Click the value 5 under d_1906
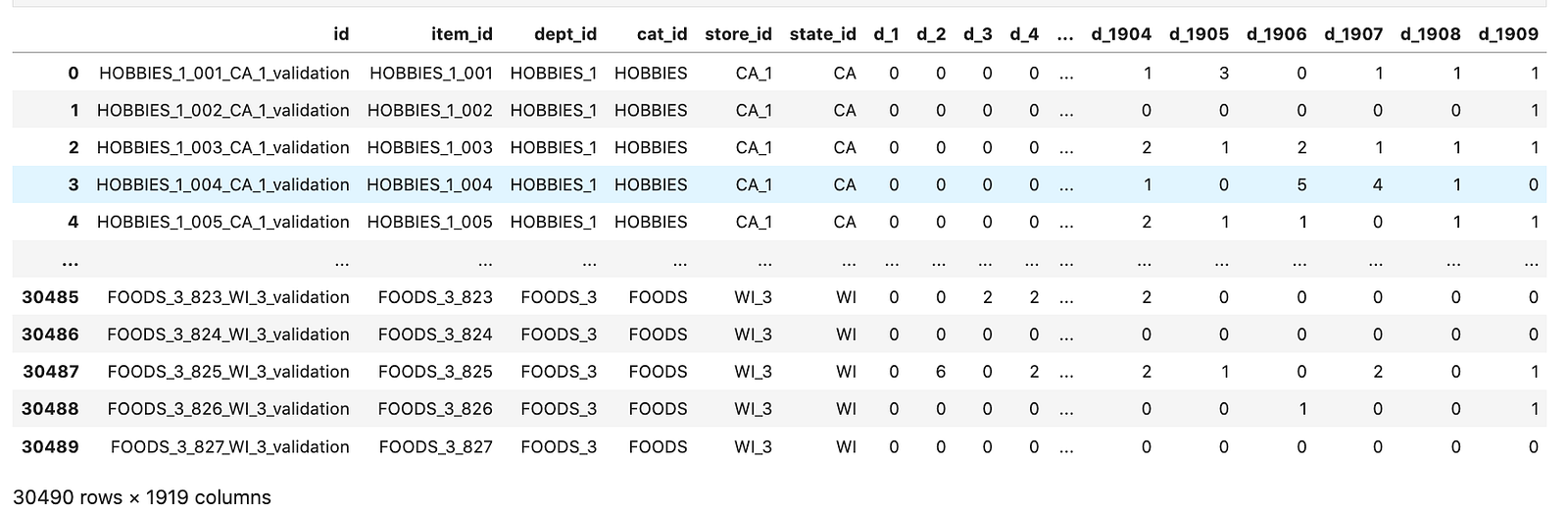This screenshot has height=514, width=1568. (x=1301, y=184)
